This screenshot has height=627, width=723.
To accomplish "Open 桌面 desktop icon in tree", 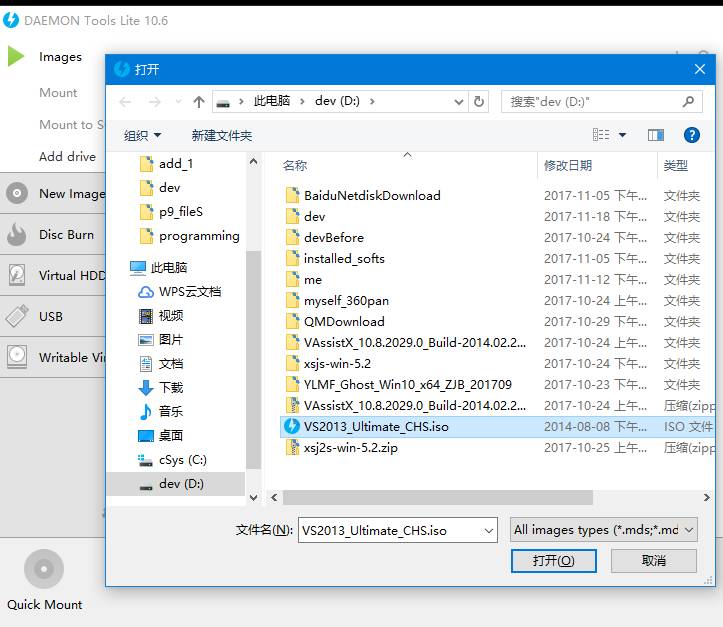I will tap(146, 436).
